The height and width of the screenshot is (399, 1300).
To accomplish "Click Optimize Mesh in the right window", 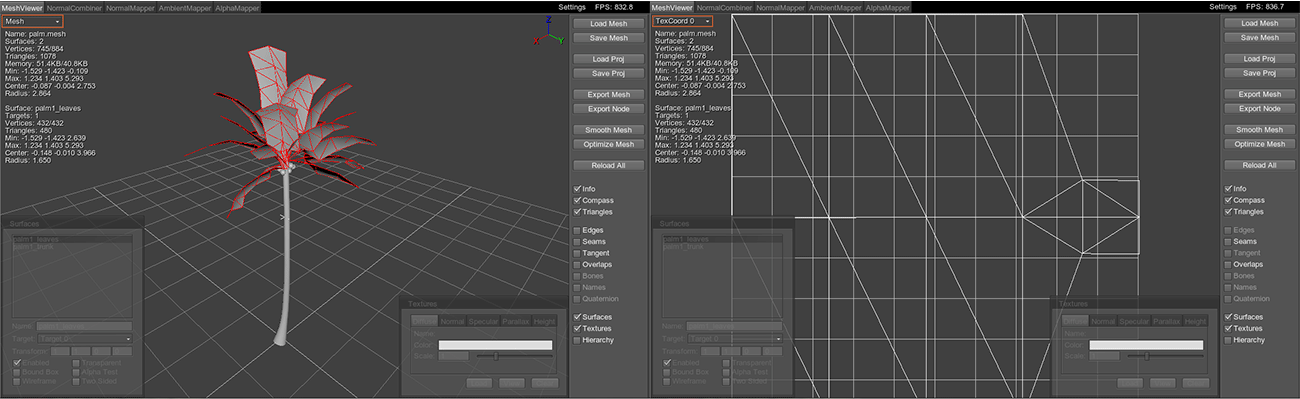I will [x=1259, y=144].
